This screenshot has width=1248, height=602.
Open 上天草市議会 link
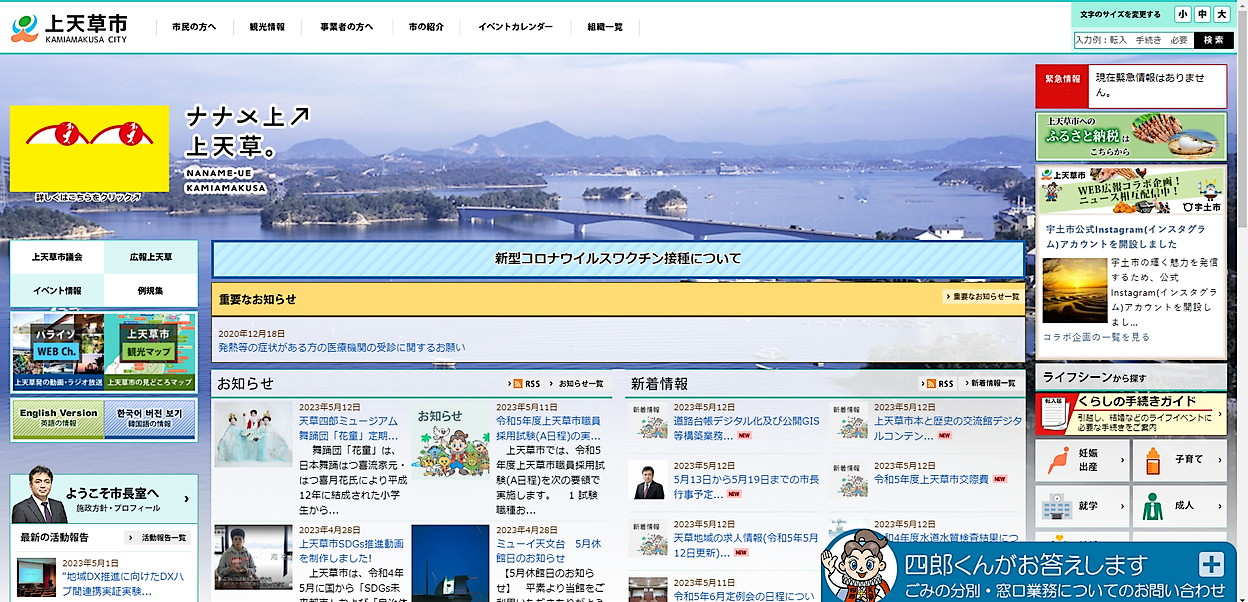[x=57, y=257]
